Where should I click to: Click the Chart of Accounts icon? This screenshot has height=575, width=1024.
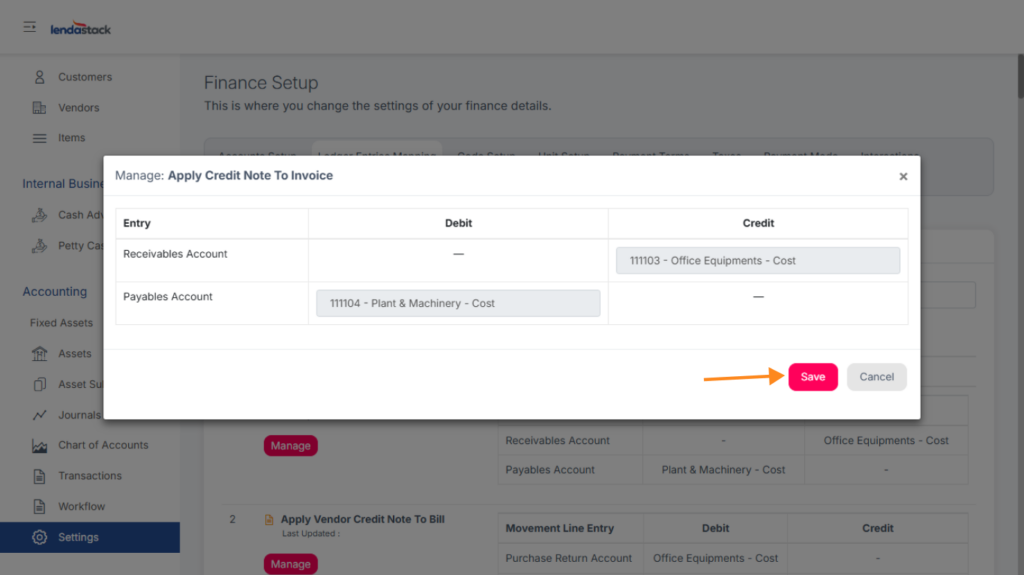click(40, 446)
